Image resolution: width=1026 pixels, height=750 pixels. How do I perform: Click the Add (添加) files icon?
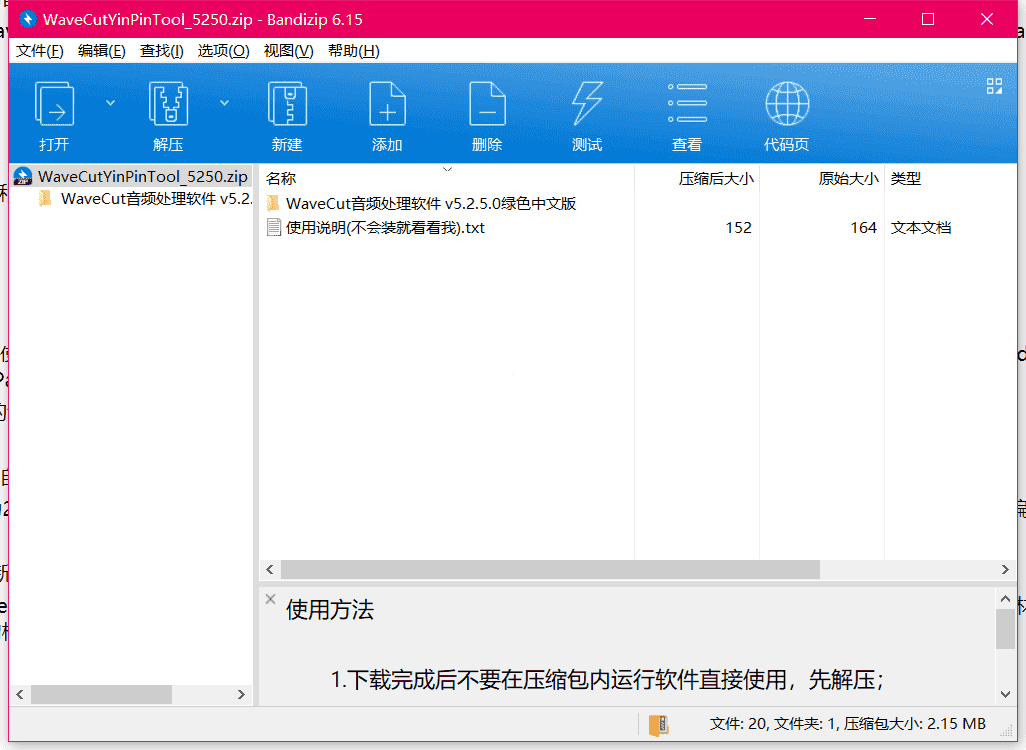coord(387,103)
